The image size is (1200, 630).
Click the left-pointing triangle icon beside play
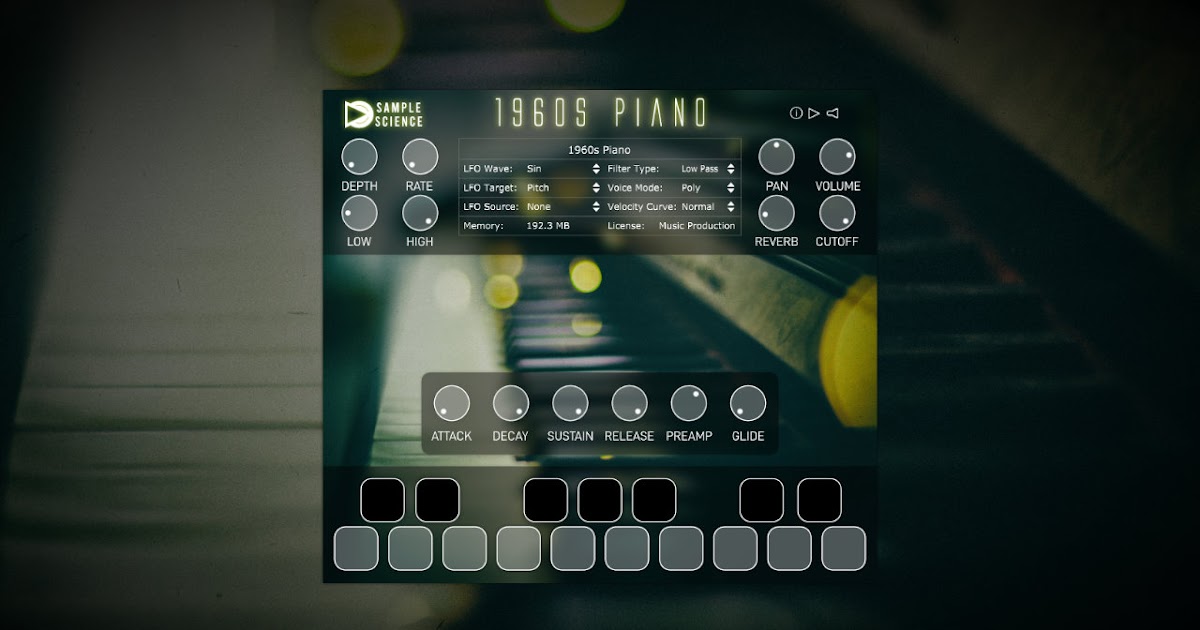832,113
